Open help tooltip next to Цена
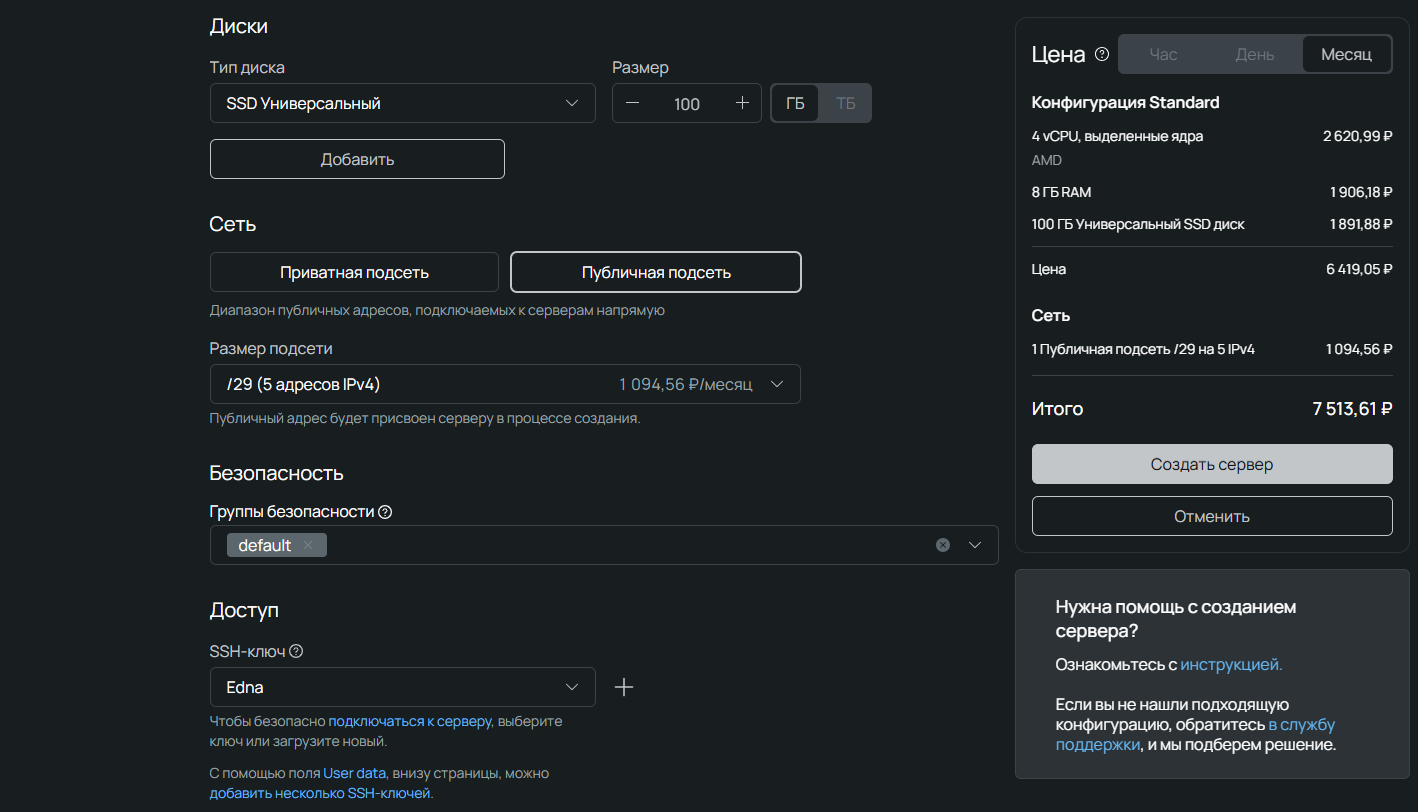1418x812 pixels. [1102, 55]
